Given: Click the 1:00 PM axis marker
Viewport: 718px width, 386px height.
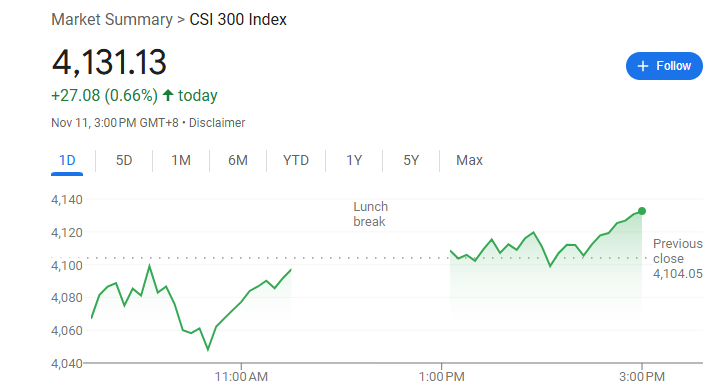Looking at the screenshot, I should click(441, 376).
